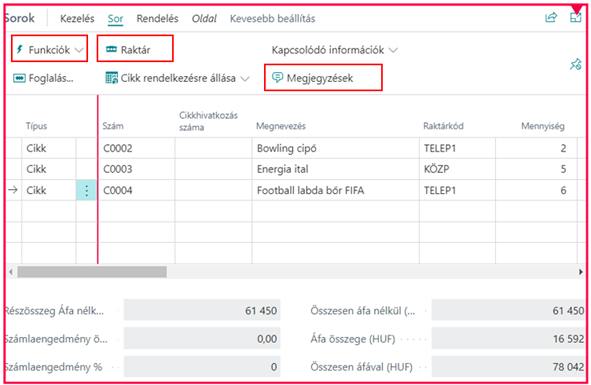591x385 pixels.
Task: Click the Raktárkód column header
Action: pos(443,126)
